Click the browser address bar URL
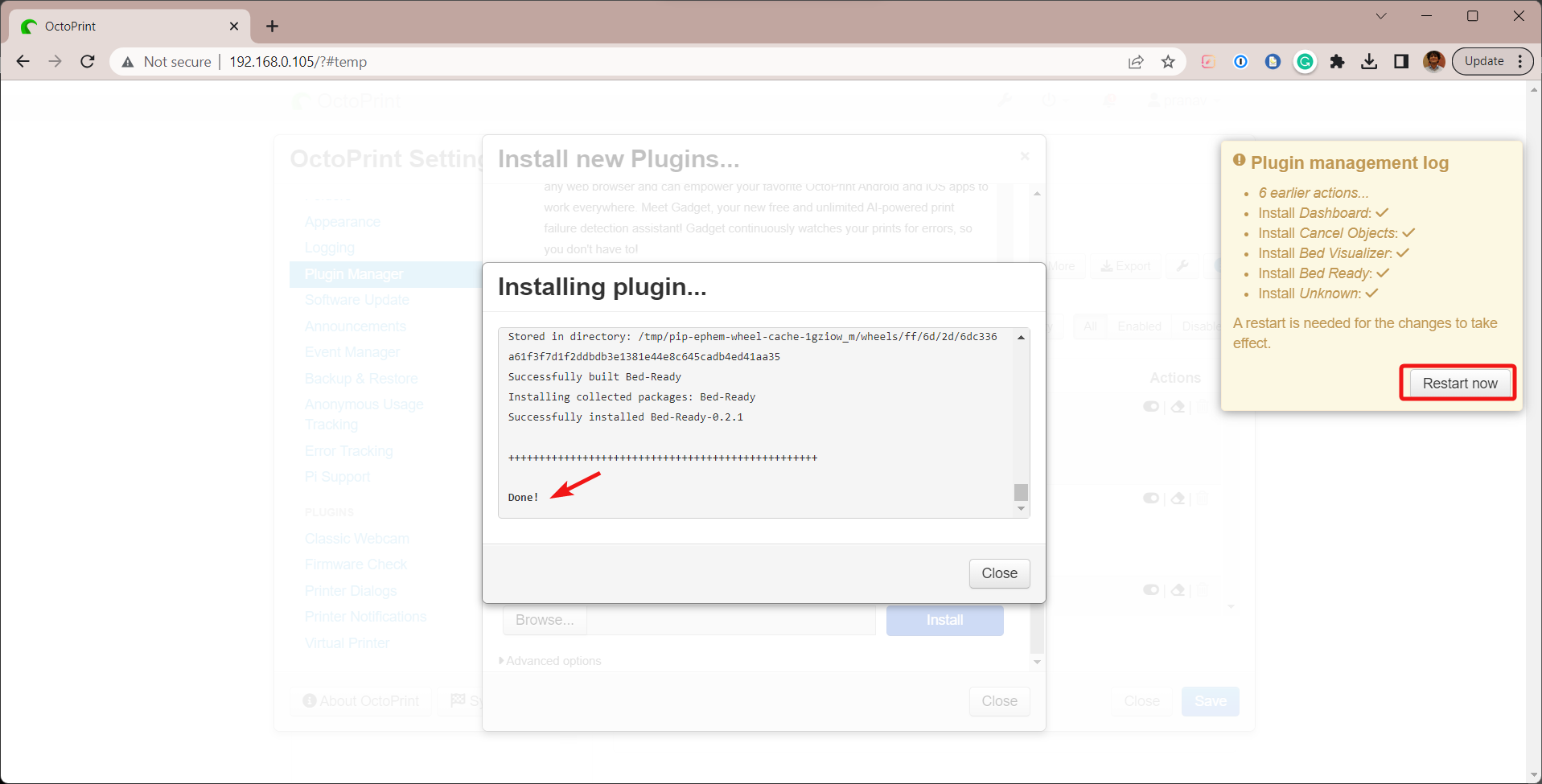1542x784 pixels. (x=298, y=62)
